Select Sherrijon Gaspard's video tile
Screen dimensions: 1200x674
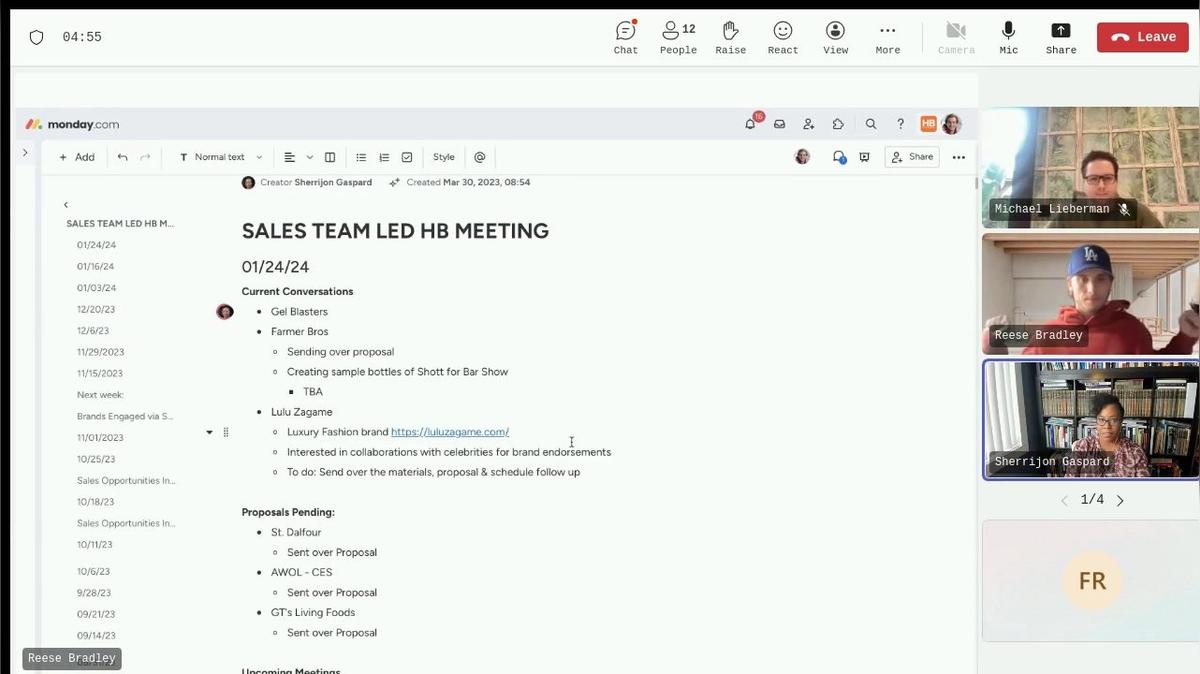[x=1090, y=420]
